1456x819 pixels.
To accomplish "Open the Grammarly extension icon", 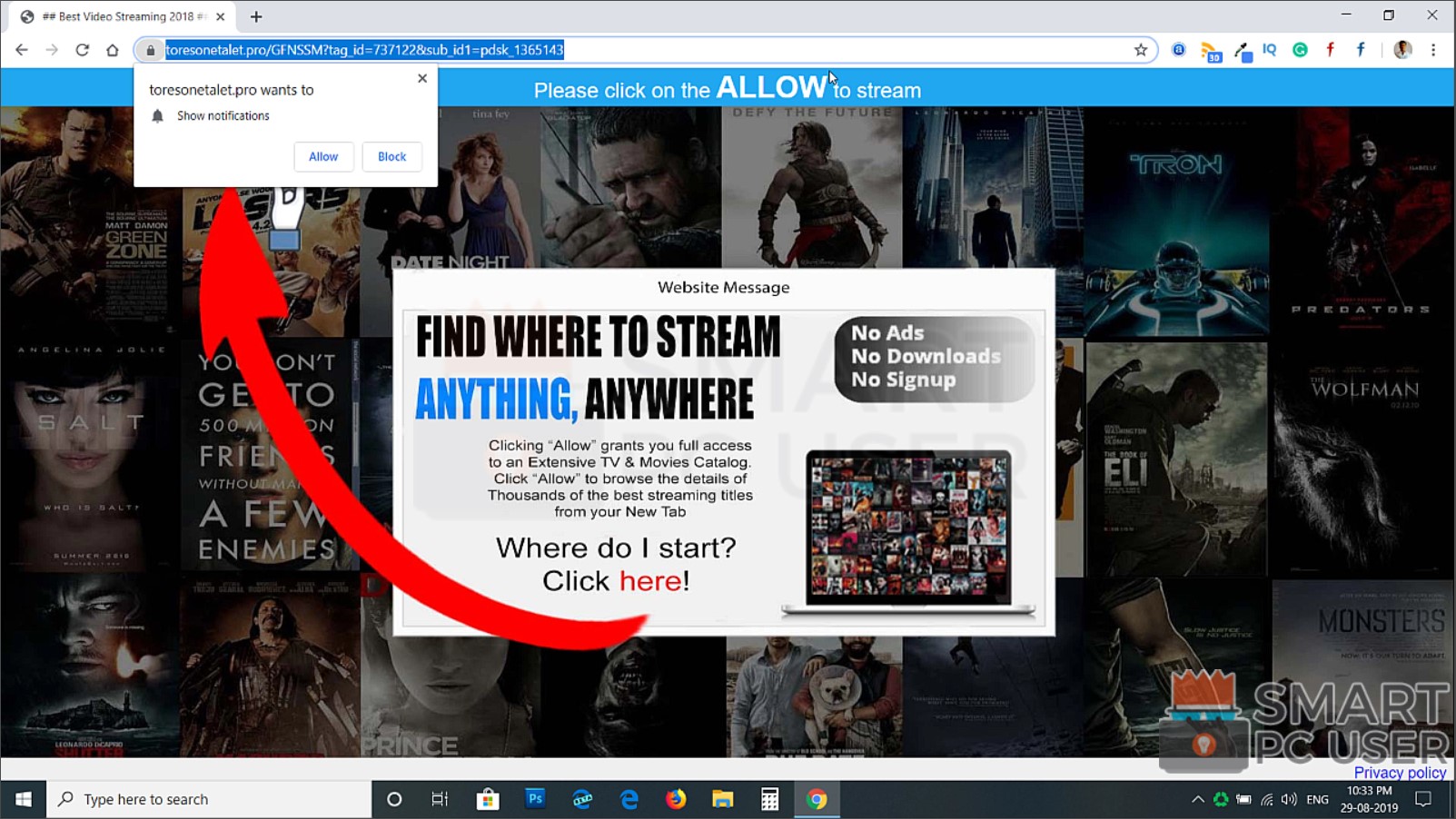I will pyautogui.click(x=1300, y=50).
